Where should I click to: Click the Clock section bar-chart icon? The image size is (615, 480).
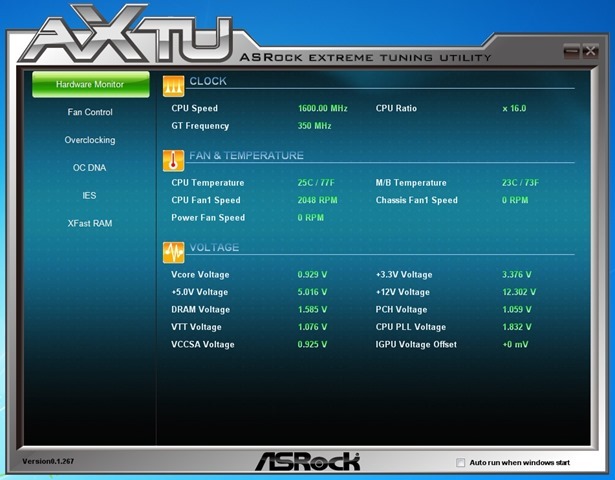point(173,86)
